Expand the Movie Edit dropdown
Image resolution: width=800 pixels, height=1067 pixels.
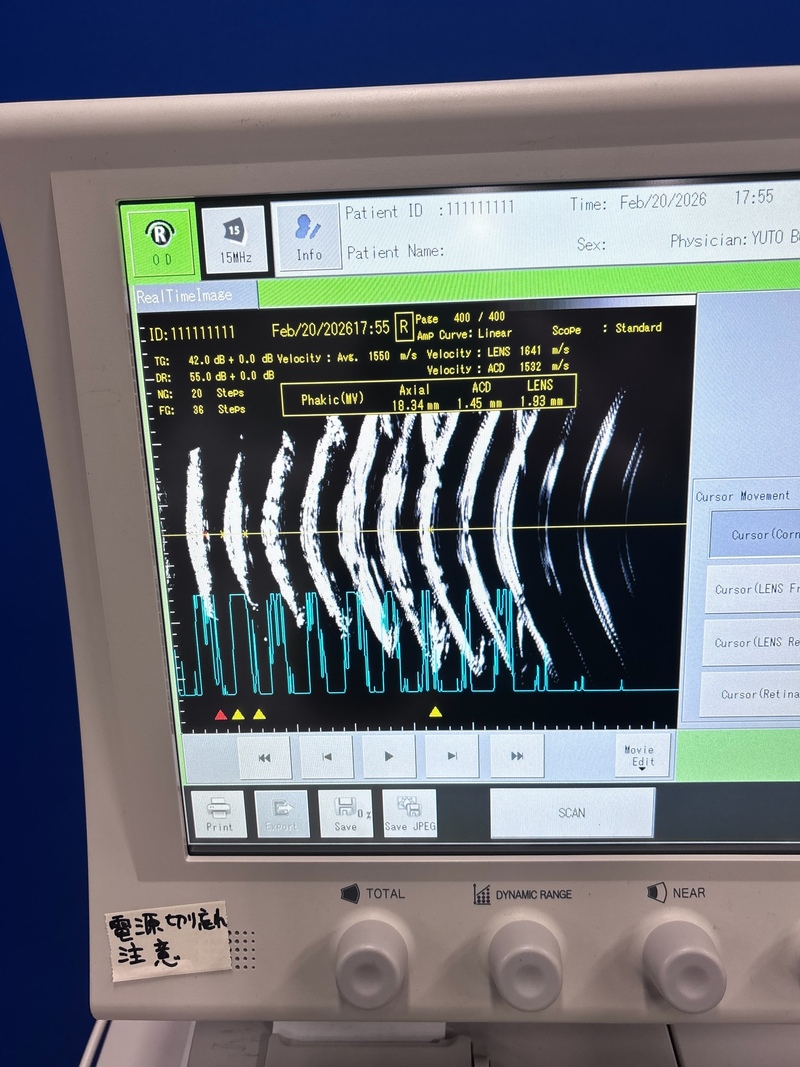coord(640,756)
